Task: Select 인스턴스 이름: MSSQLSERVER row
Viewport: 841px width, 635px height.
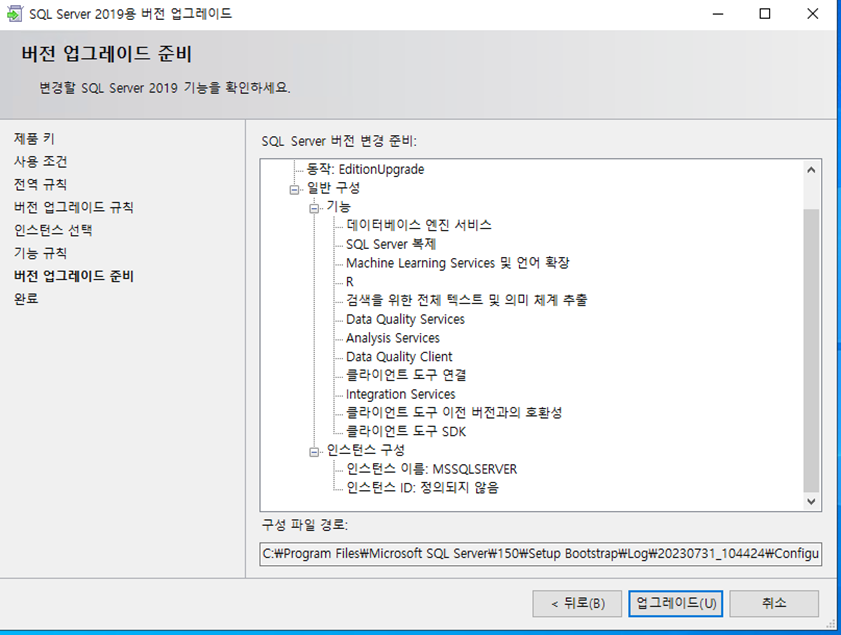Action: coord(432,469)
